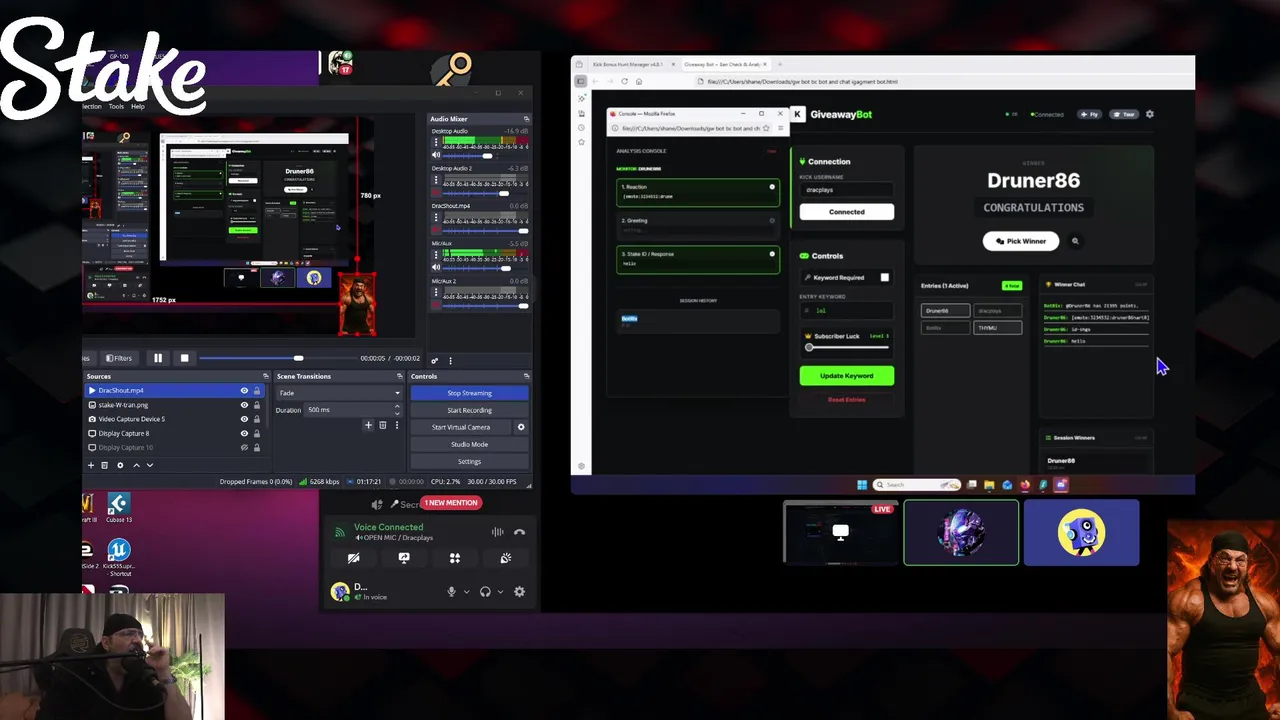Delete scene transition with trash icon
Screen dimensions: 1280x720
[382, 425]
